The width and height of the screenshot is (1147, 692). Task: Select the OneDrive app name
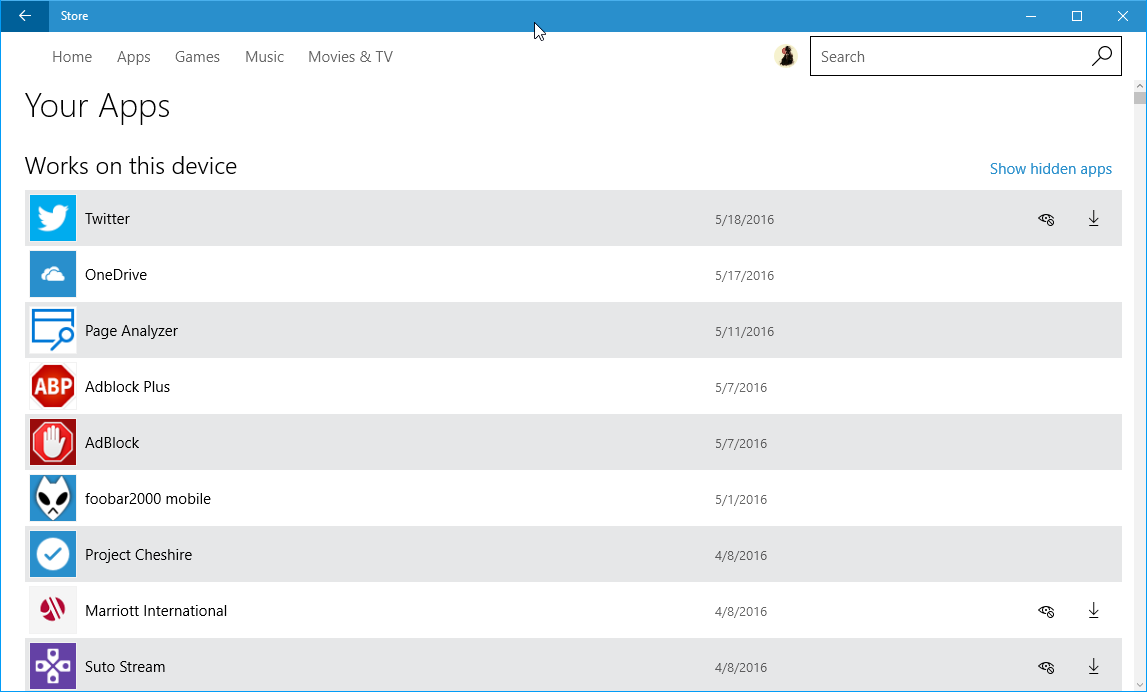[116, 275]
